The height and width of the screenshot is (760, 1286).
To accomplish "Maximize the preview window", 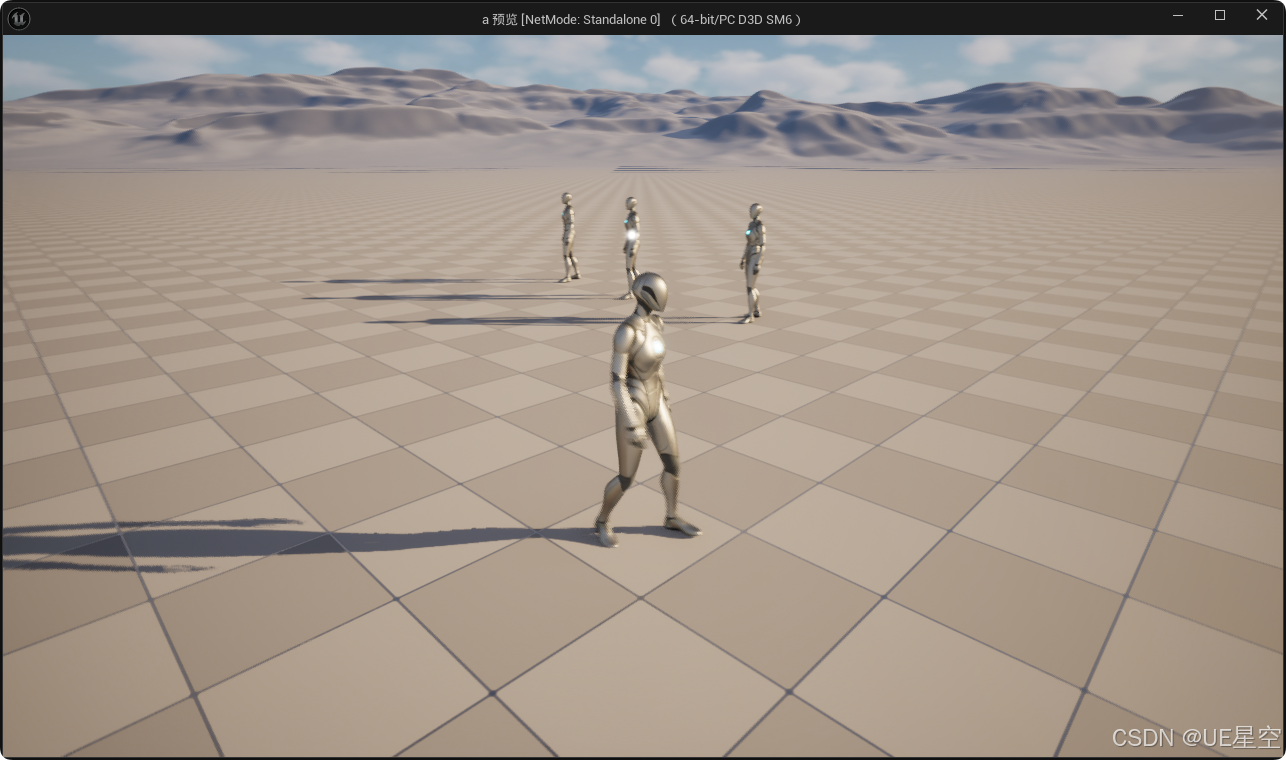I will point(1220,15).
